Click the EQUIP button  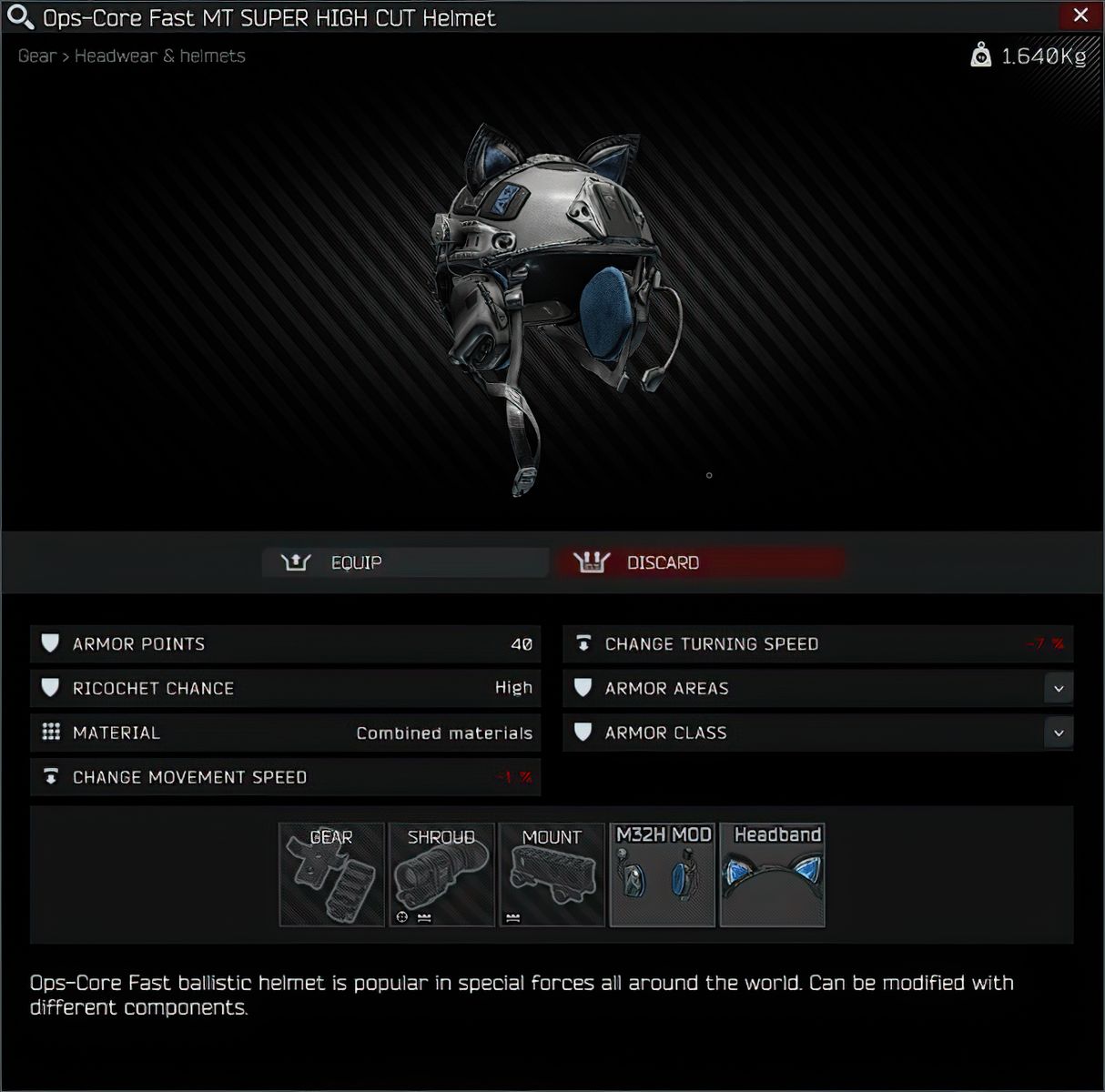[x=405, y=562]
